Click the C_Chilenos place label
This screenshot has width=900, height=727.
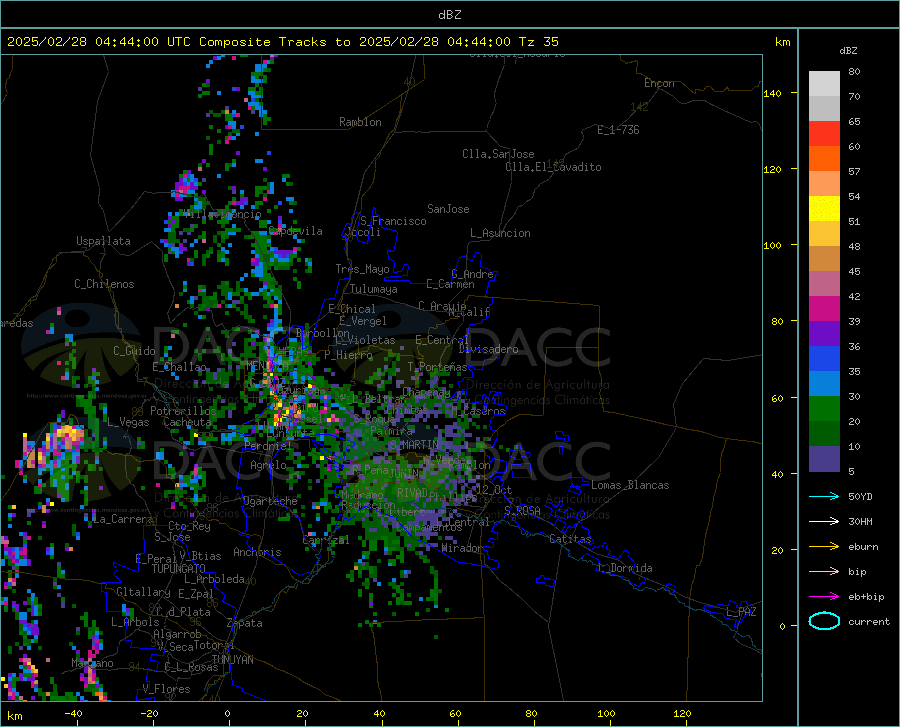[x=104, y=284]
